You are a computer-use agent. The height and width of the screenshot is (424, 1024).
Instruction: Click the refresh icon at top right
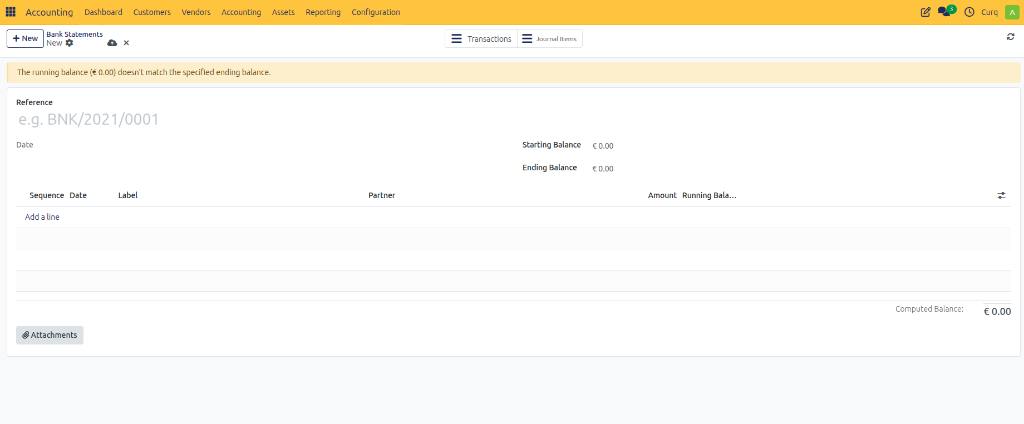pyautogui.click(x=1010, y=37)
